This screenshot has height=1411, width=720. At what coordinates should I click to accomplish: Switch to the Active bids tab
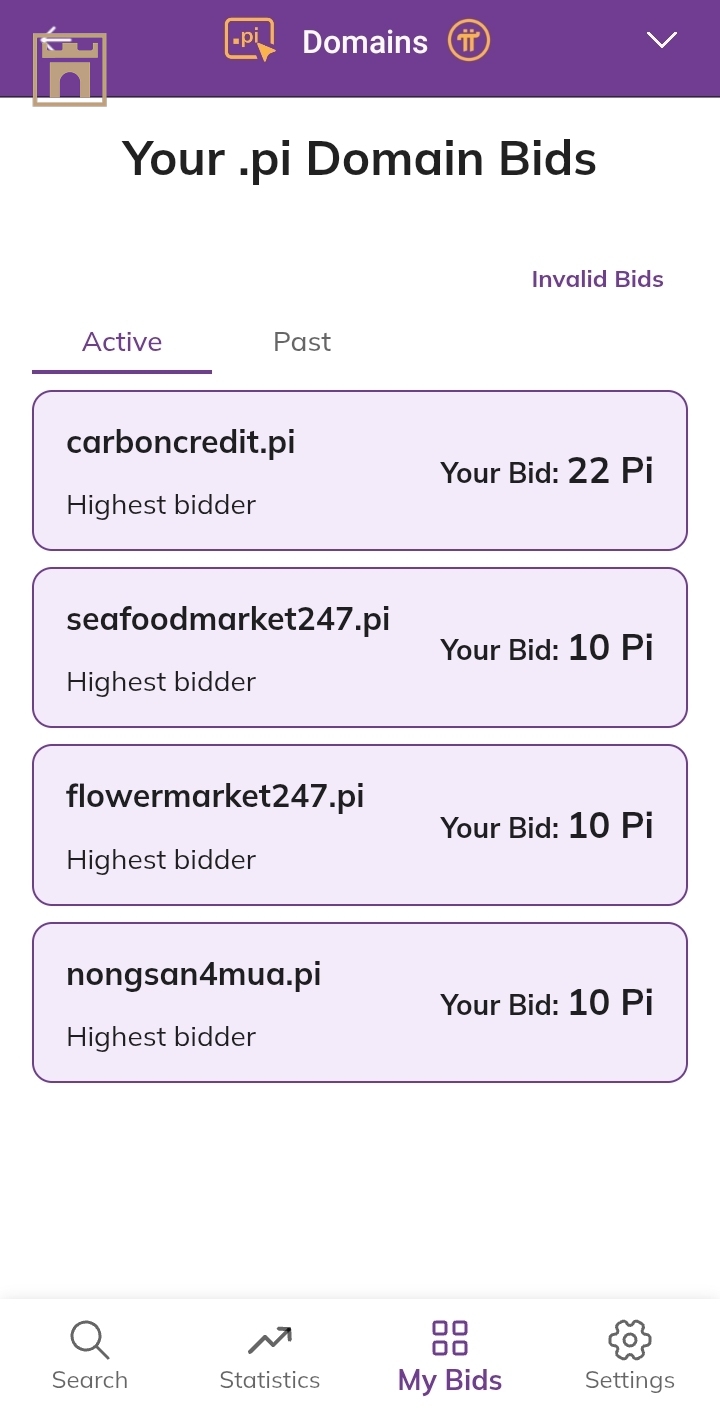pos(122,342)
